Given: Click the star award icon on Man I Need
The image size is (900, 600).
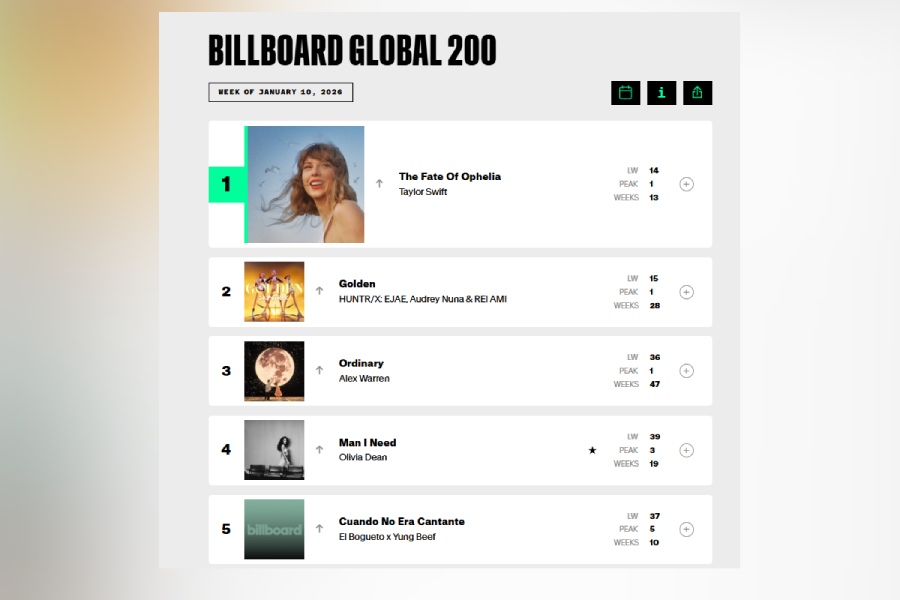Looking at the screenshot, I should (592, 450).
